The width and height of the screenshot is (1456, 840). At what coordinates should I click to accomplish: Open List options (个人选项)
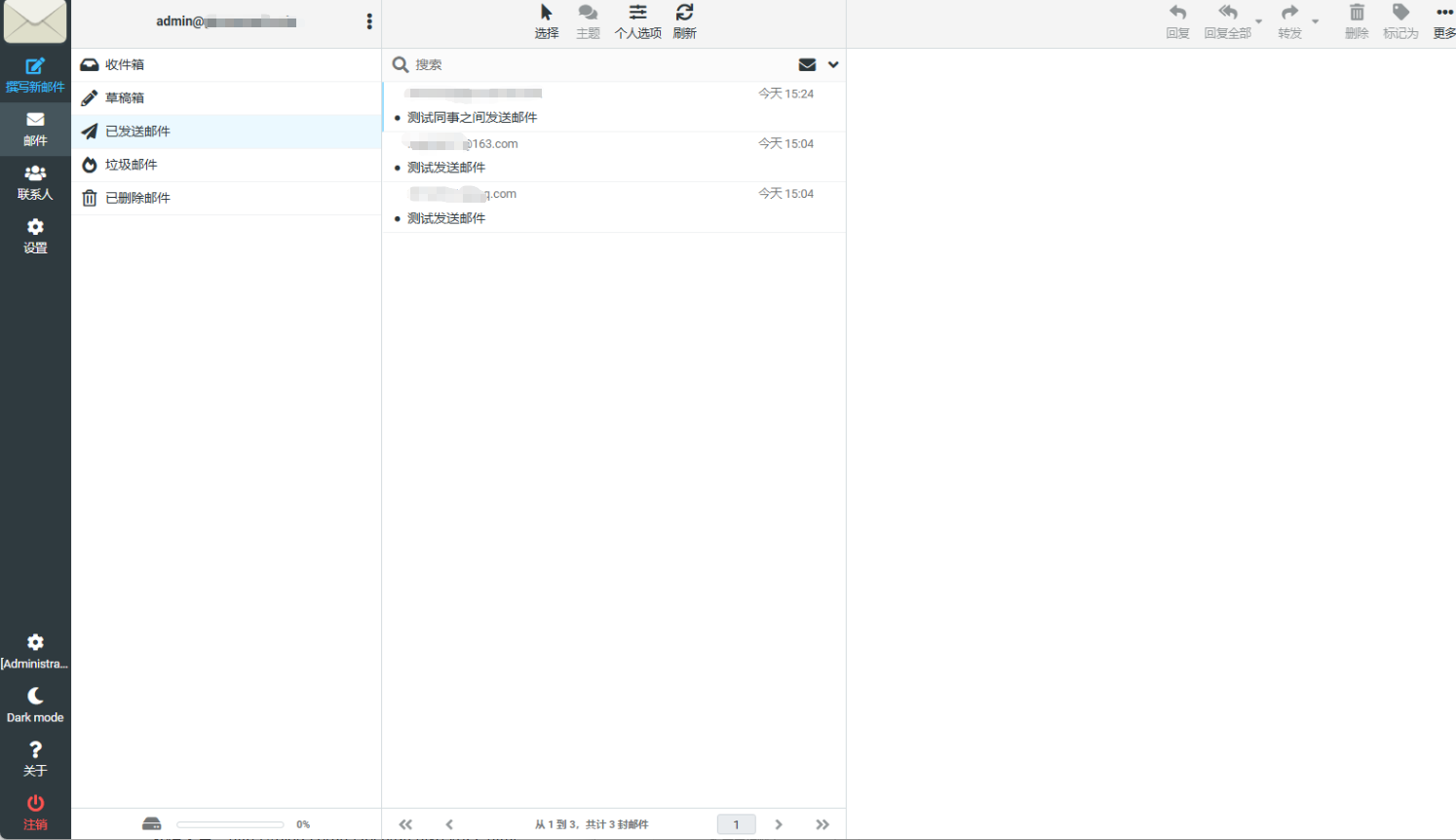coord(637,21)
